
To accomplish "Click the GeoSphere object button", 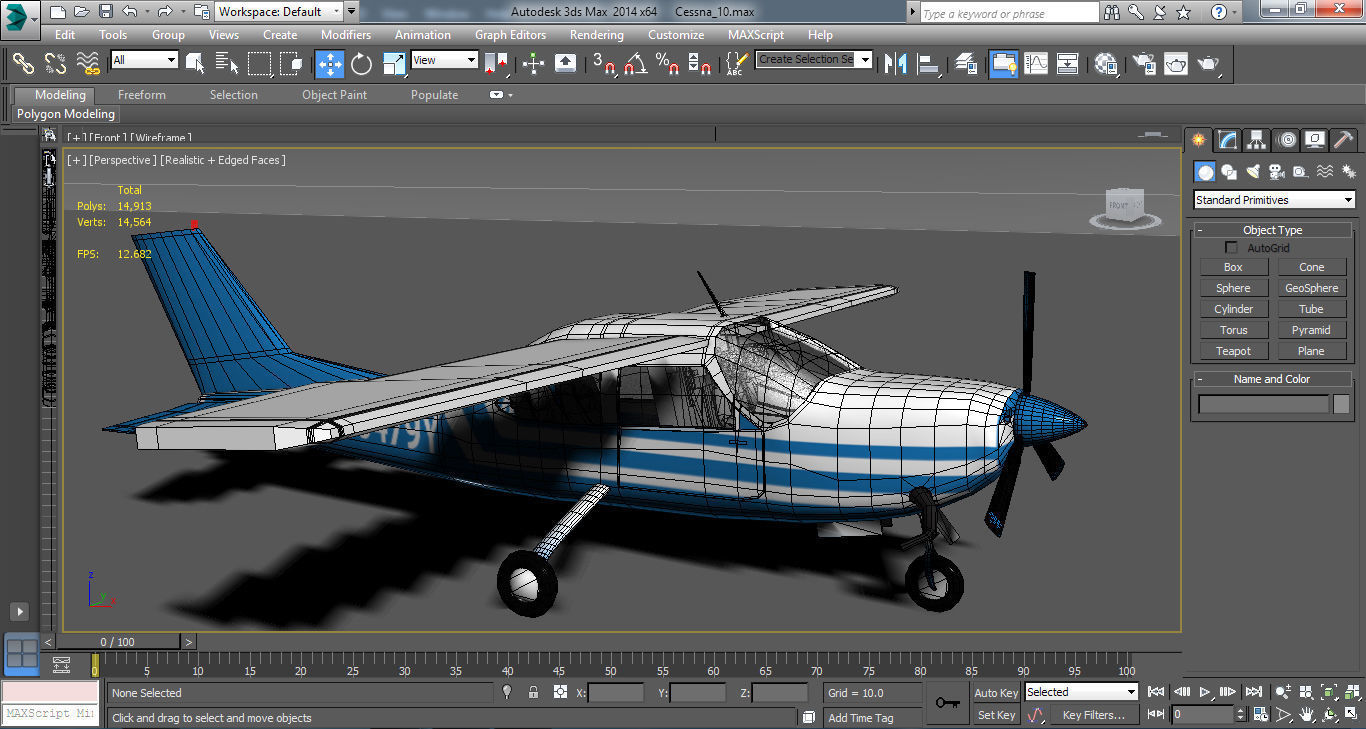I will pos(1311,288).
